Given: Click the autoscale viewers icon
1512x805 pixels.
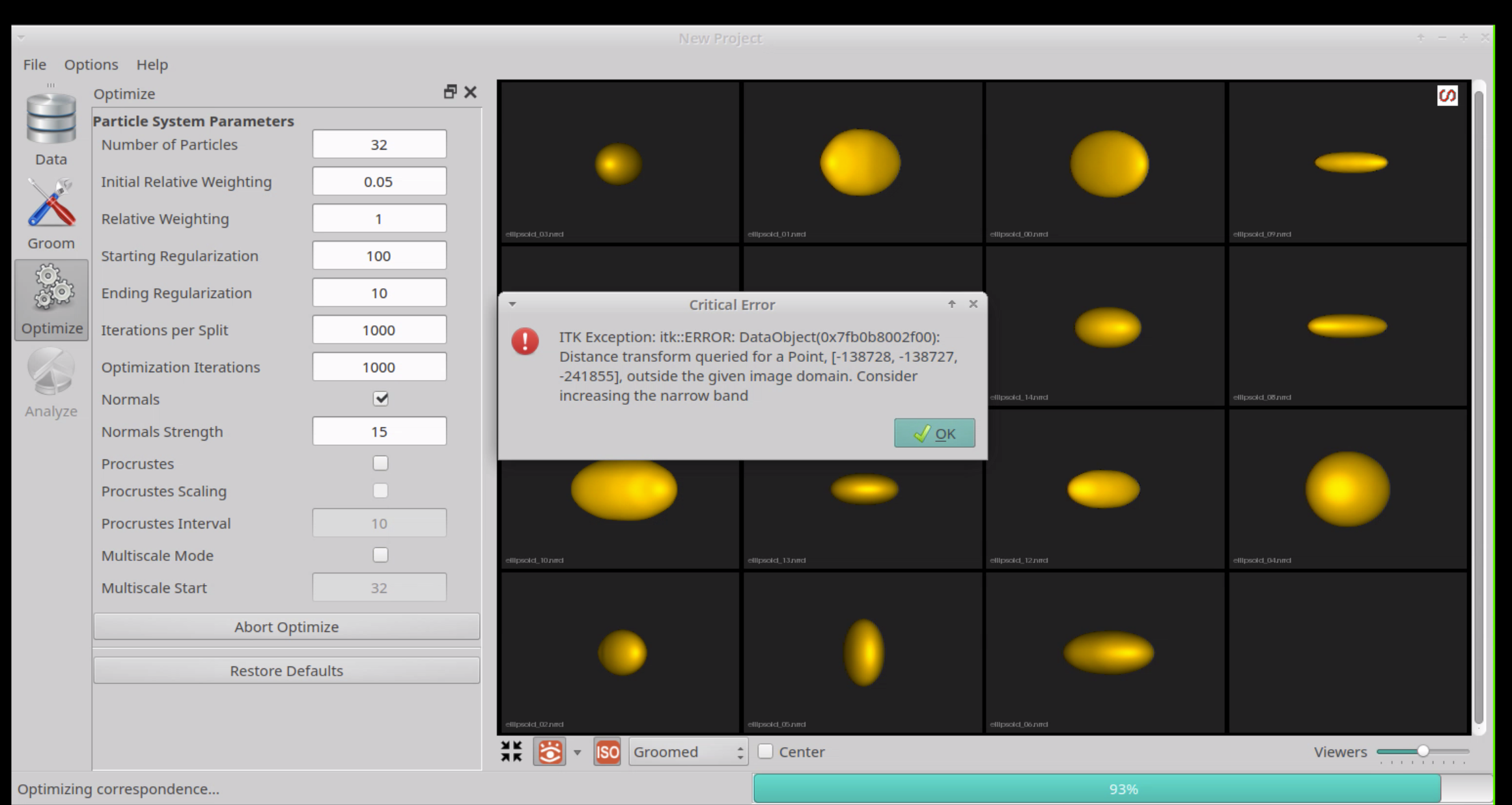Looking at the screenshot, I should coord(512,752).
